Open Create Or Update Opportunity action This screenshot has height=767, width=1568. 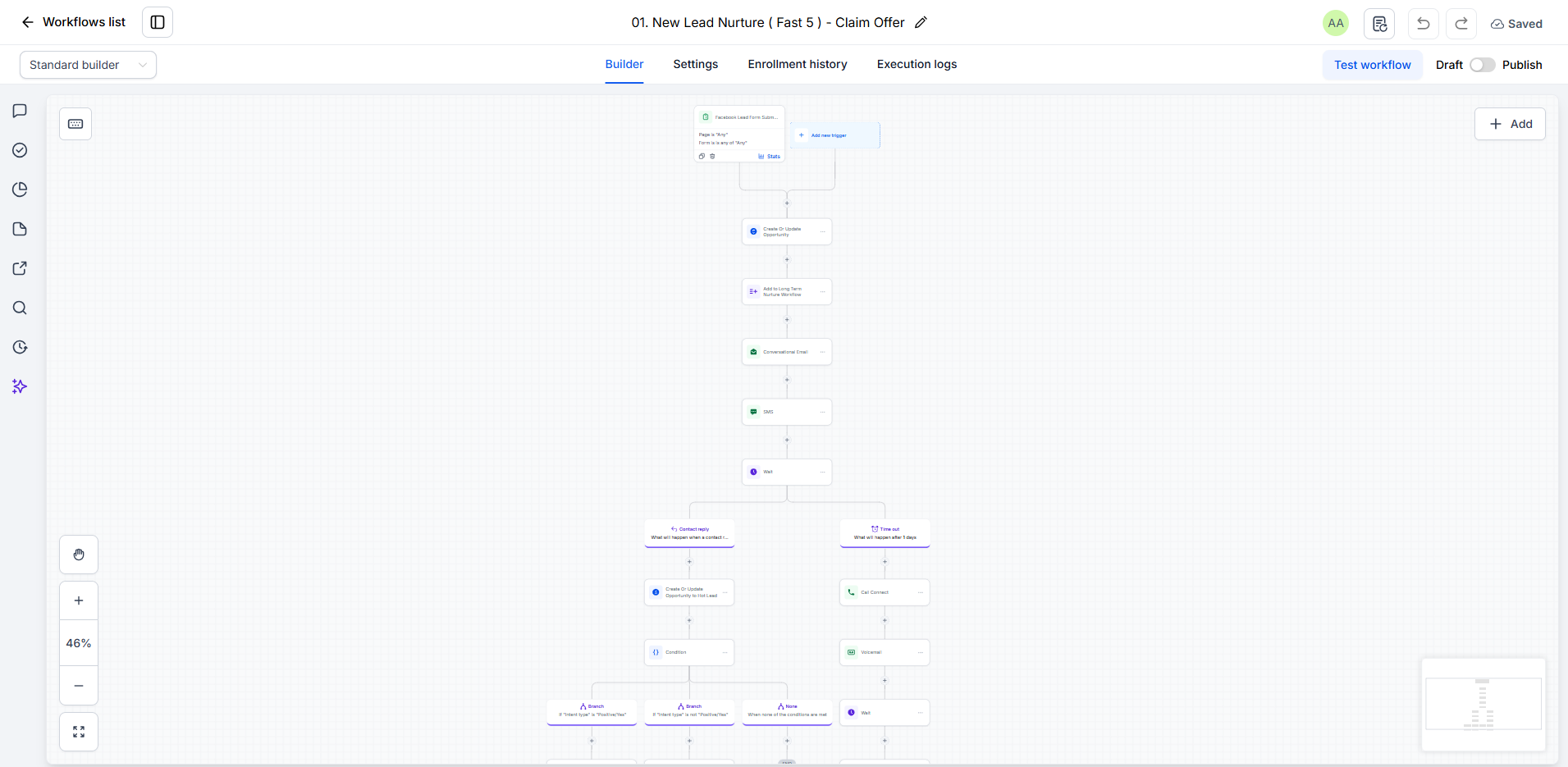coord(787,231)
